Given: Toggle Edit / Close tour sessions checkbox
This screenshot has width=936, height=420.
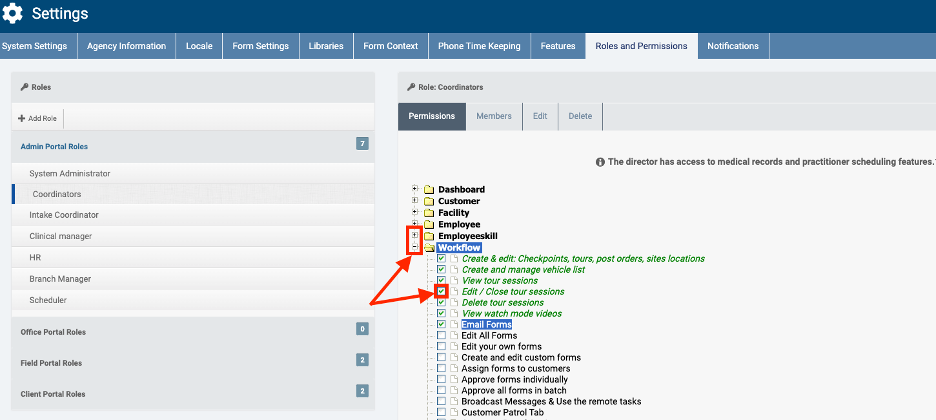Looking at the screenshot, I should point(441,291).
